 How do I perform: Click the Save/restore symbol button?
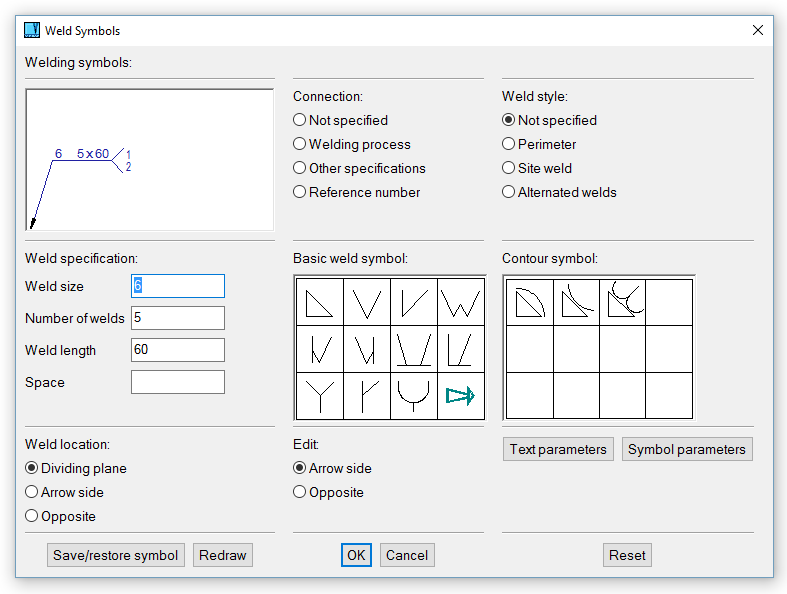pos(116,555)
